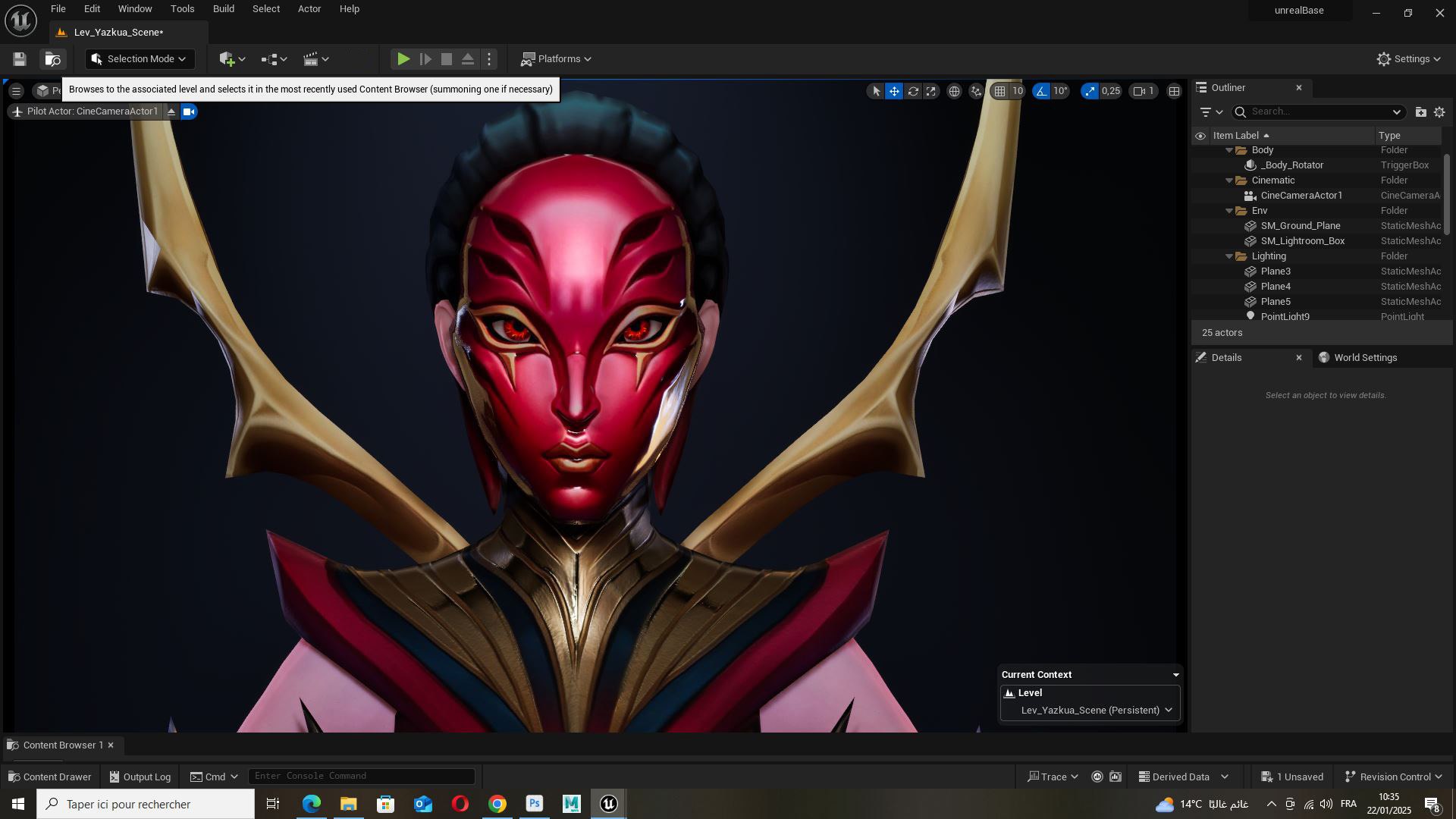Open the Blueprints toolbar menu

[274, 59]
